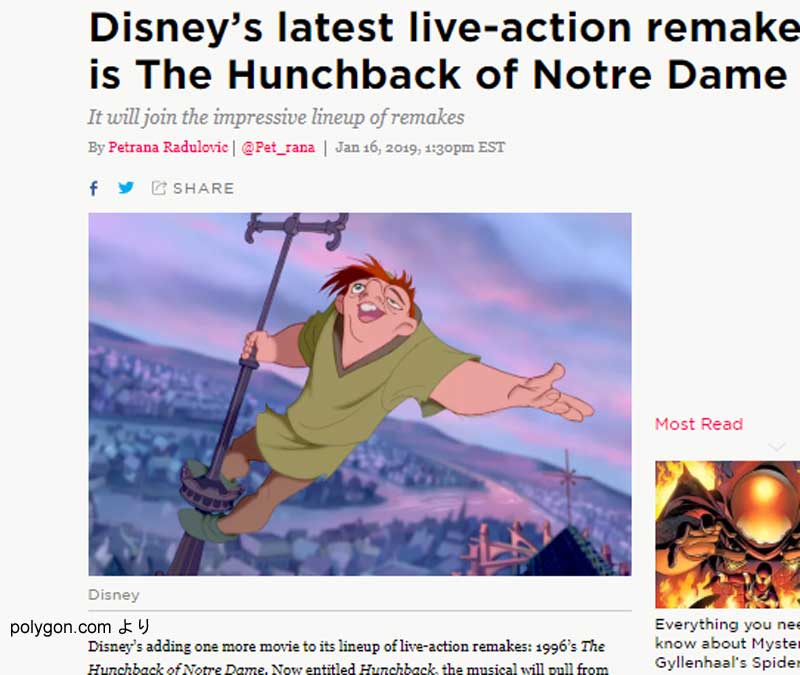The height and width of the screenshot is (675, 800).
Task: Open the SHARE options label
Action: tap(204, 188)
